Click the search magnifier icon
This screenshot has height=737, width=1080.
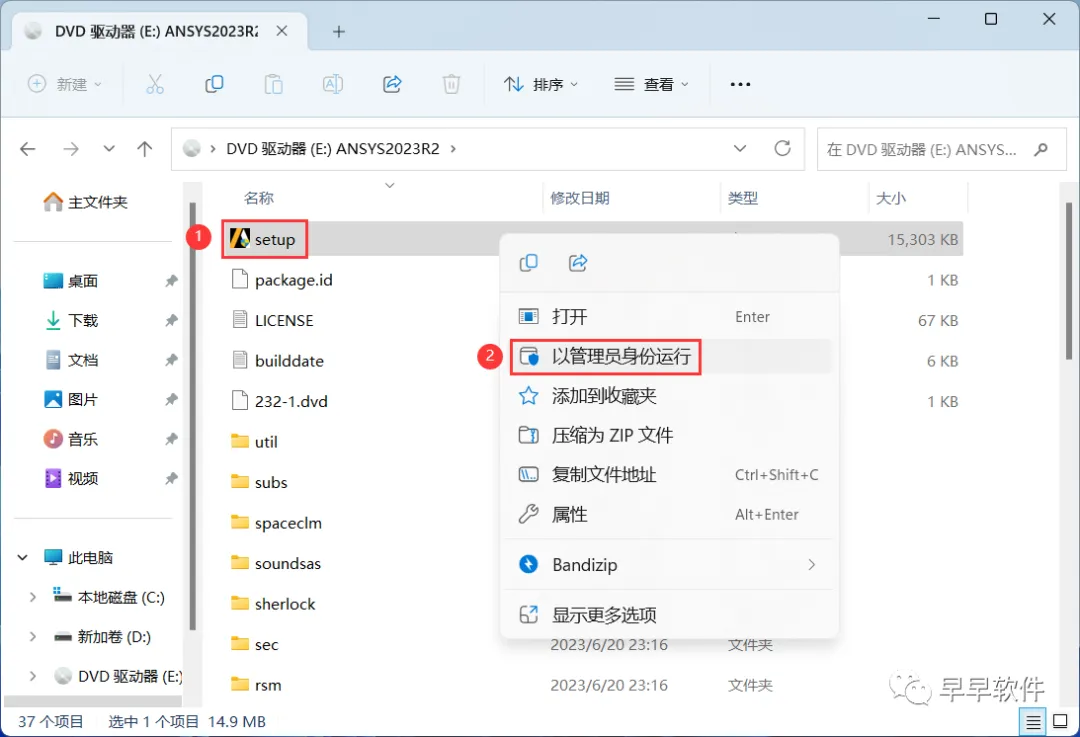[1041, 149]
